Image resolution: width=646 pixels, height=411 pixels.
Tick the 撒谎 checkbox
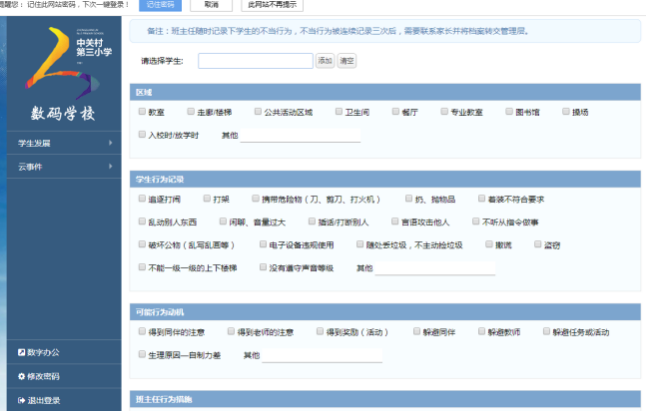click(x=489, y=244)
